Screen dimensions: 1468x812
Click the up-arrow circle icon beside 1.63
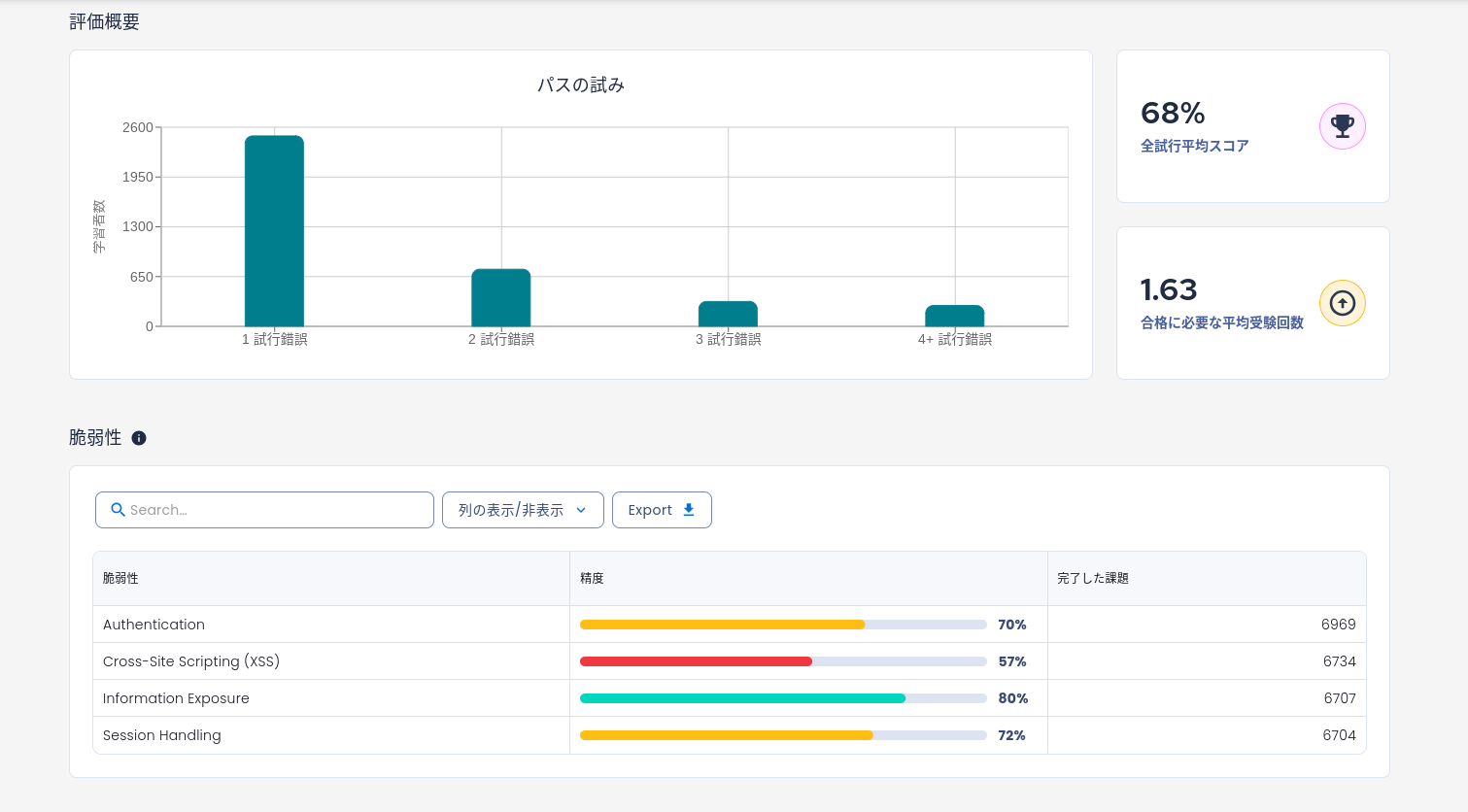1342,303
